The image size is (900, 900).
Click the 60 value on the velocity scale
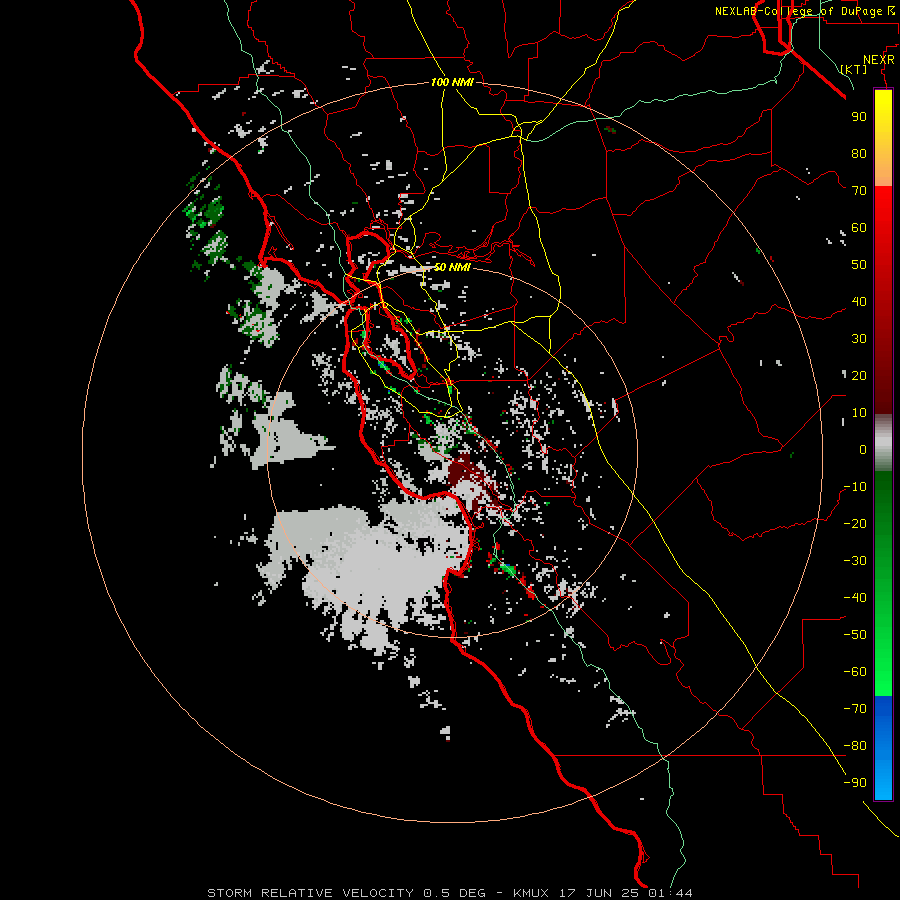(x=859, y=227)
